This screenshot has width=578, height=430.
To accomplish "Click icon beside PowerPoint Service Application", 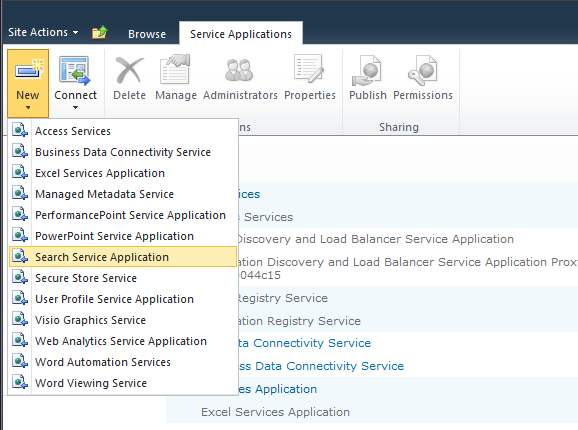I will tap(20, 235).
